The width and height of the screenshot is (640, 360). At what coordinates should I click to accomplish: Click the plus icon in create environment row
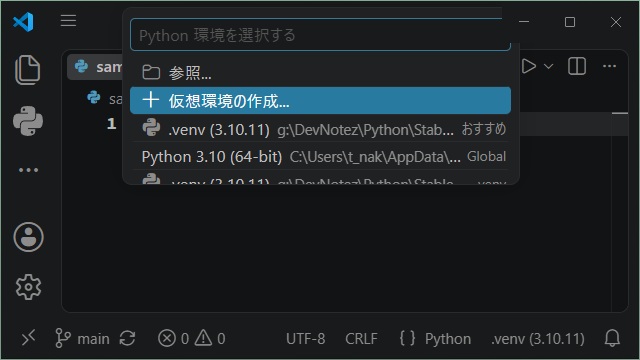(x=151, y=100)
